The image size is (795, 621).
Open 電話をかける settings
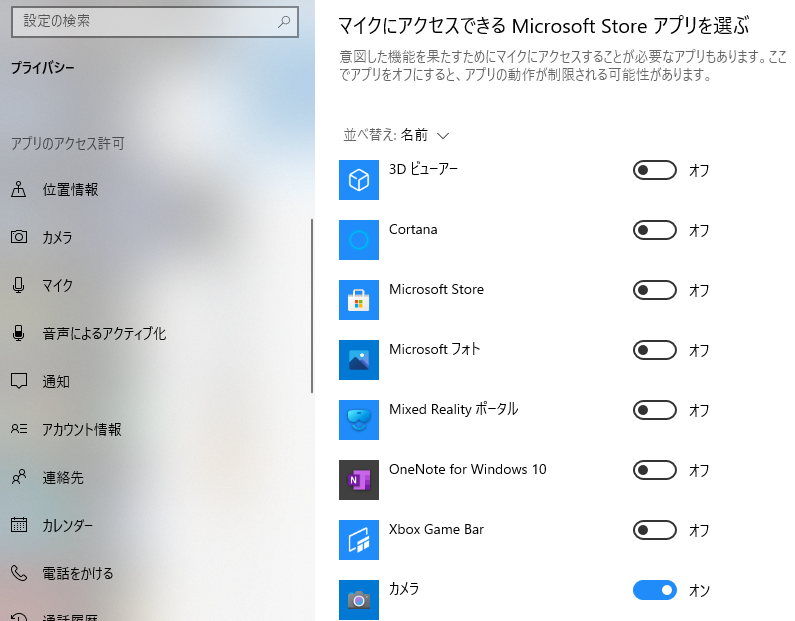click(x=155, y=573)
